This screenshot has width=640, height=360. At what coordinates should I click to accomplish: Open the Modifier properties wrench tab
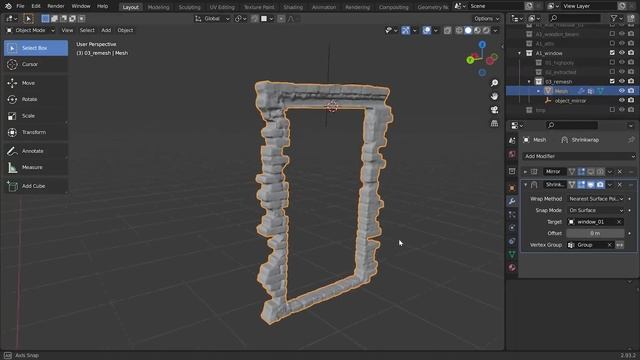512,201
